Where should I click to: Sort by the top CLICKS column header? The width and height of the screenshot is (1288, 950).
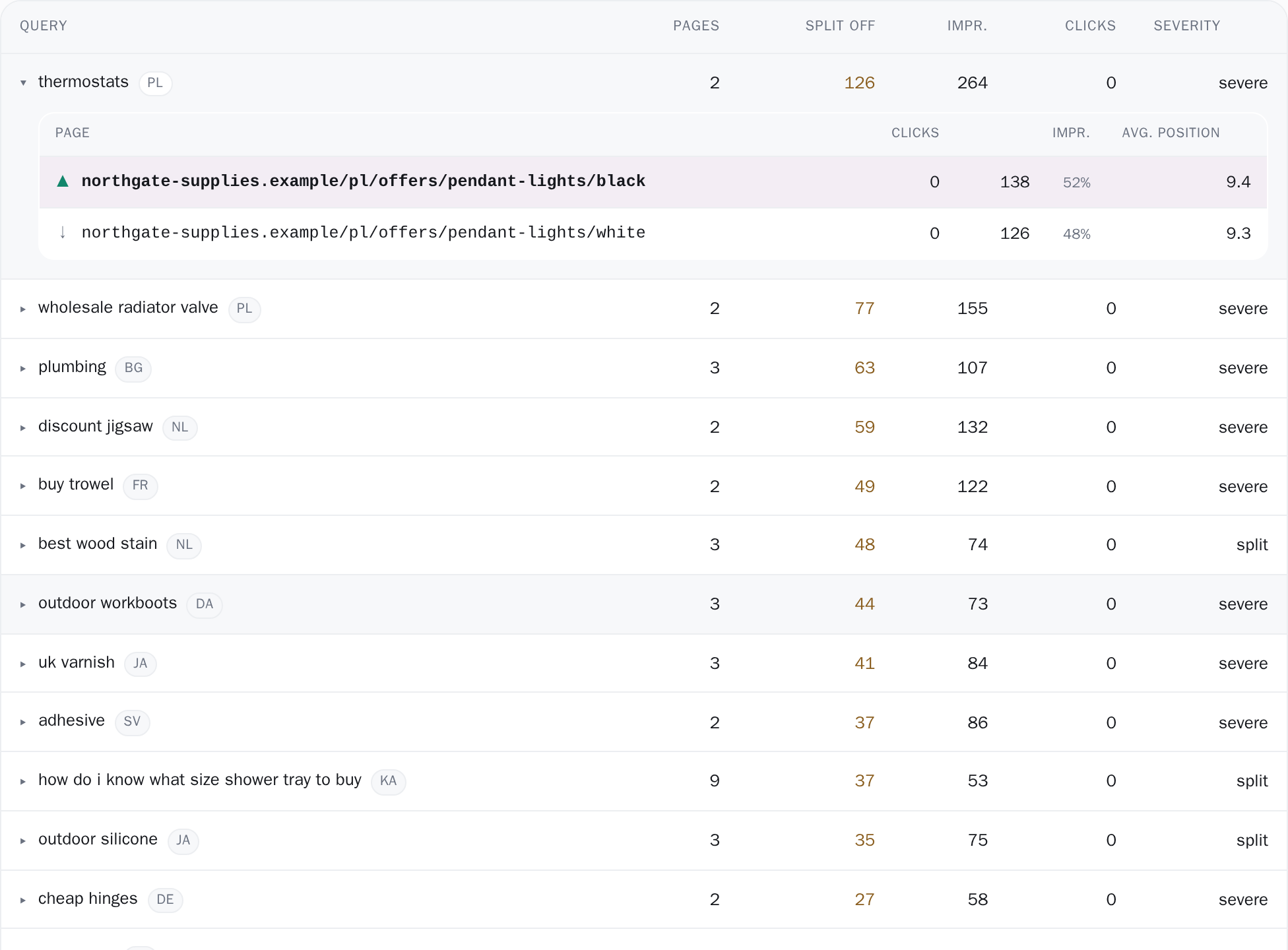tap(1090, 26)
